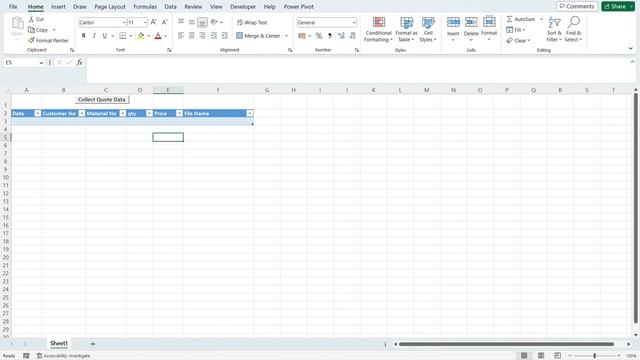Open font color dropdown arrow
This screenshot has width=640, height=360.
(x=166, y=36)
